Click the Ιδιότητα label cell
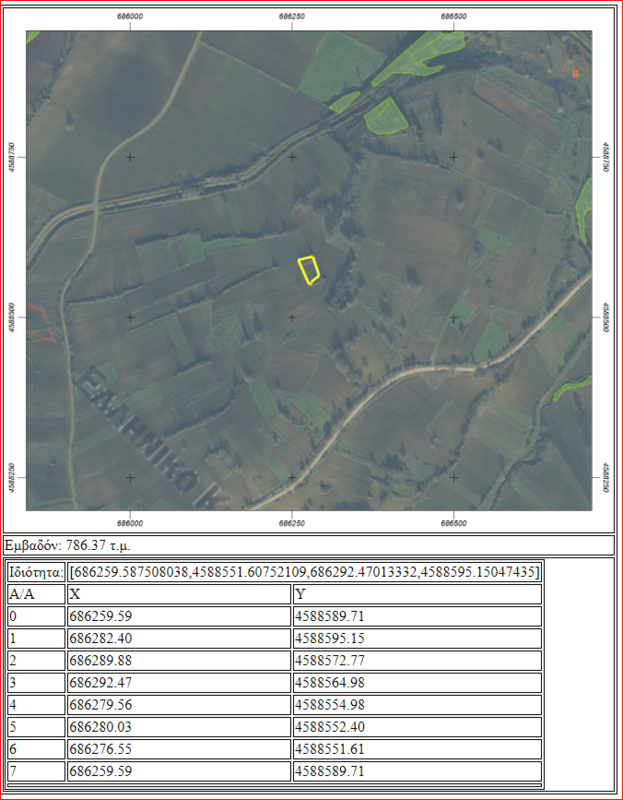 click(x=36, y=572)
